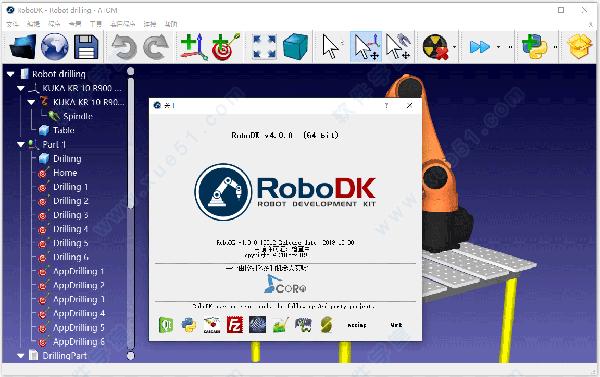Click the yellow package box icon

pos(580,47)
